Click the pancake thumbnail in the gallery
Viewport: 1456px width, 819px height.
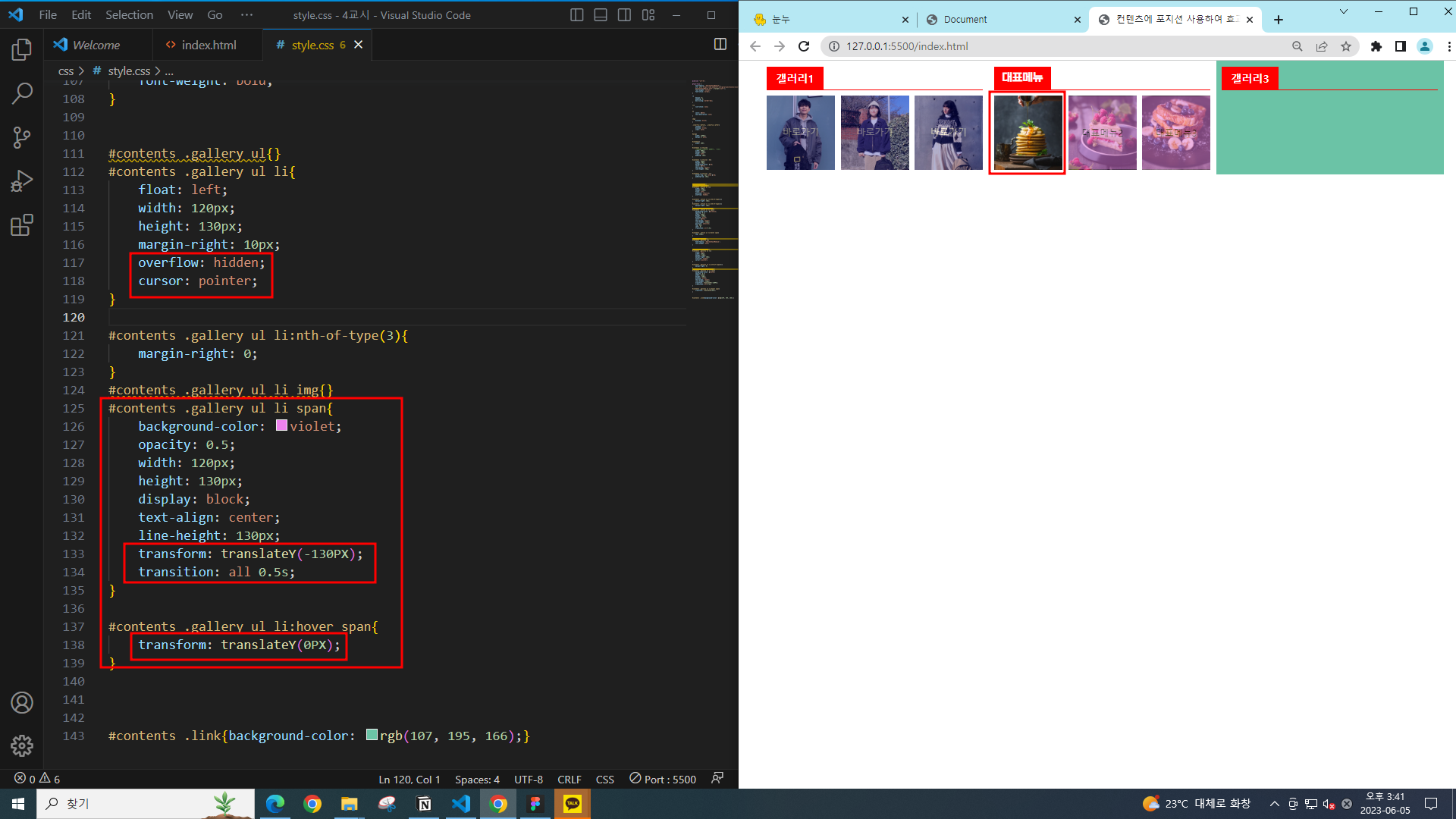tap(1027, 133)
